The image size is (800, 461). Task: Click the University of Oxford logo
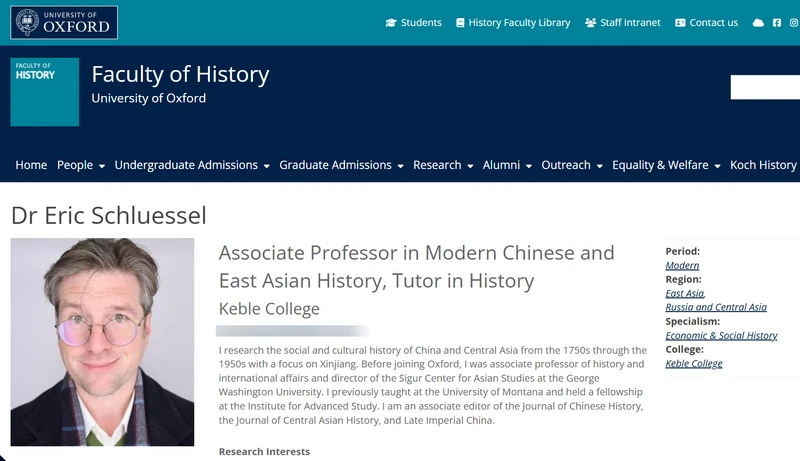(x=64, y=22)
